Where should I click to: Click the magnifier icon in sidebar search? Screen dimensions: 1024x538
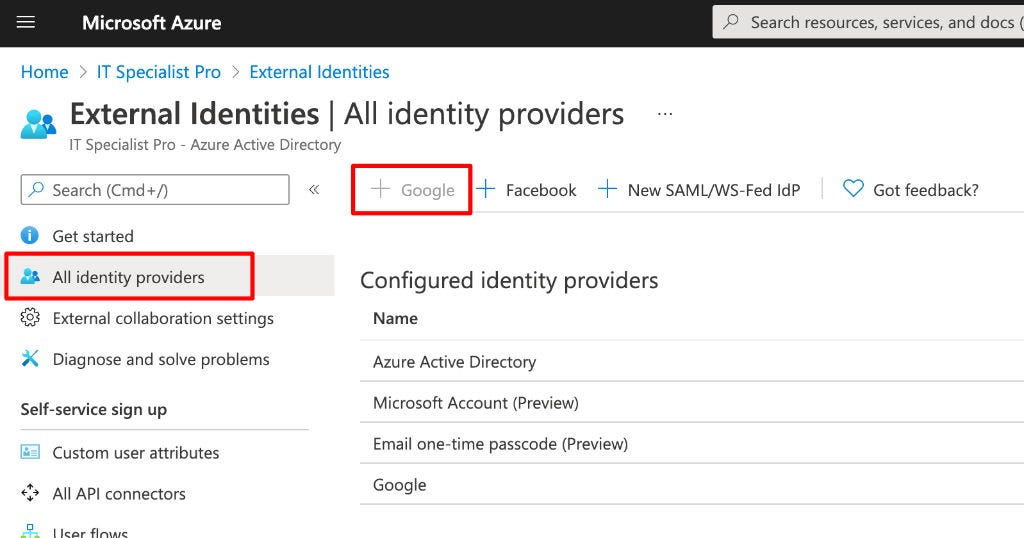(37, 189)
